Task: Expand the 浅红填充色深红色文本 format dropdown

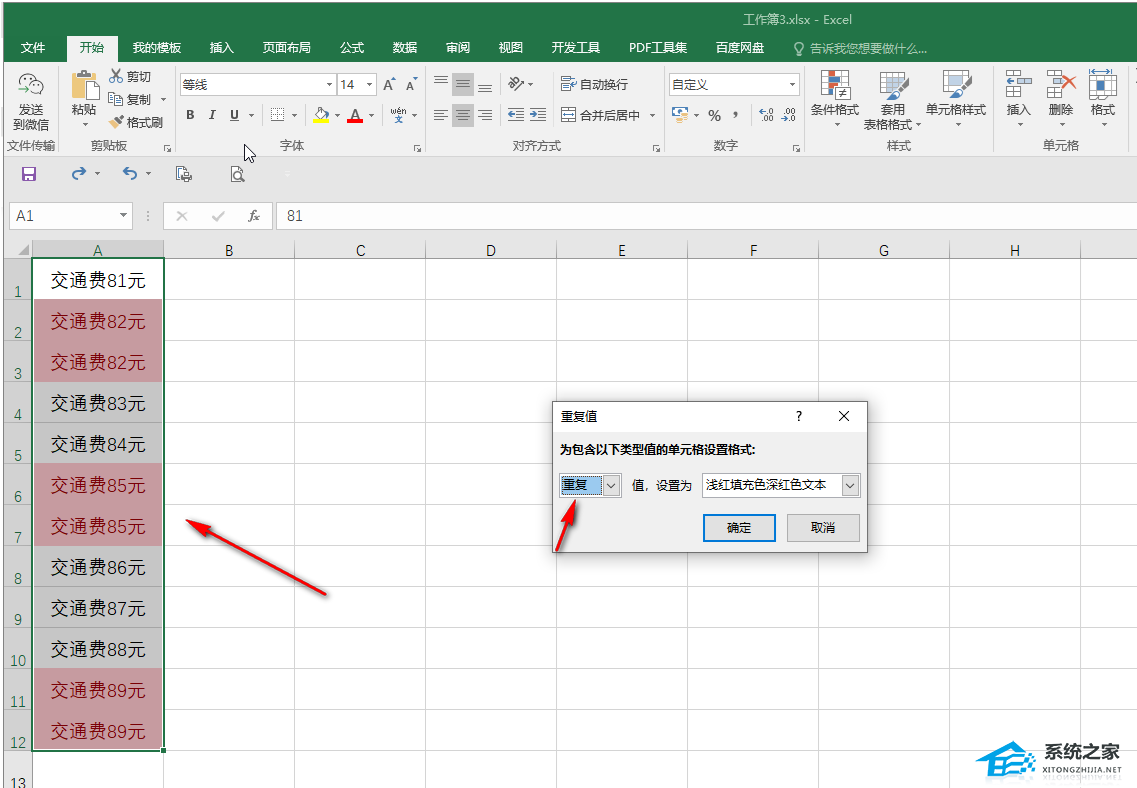Action: 850,485
